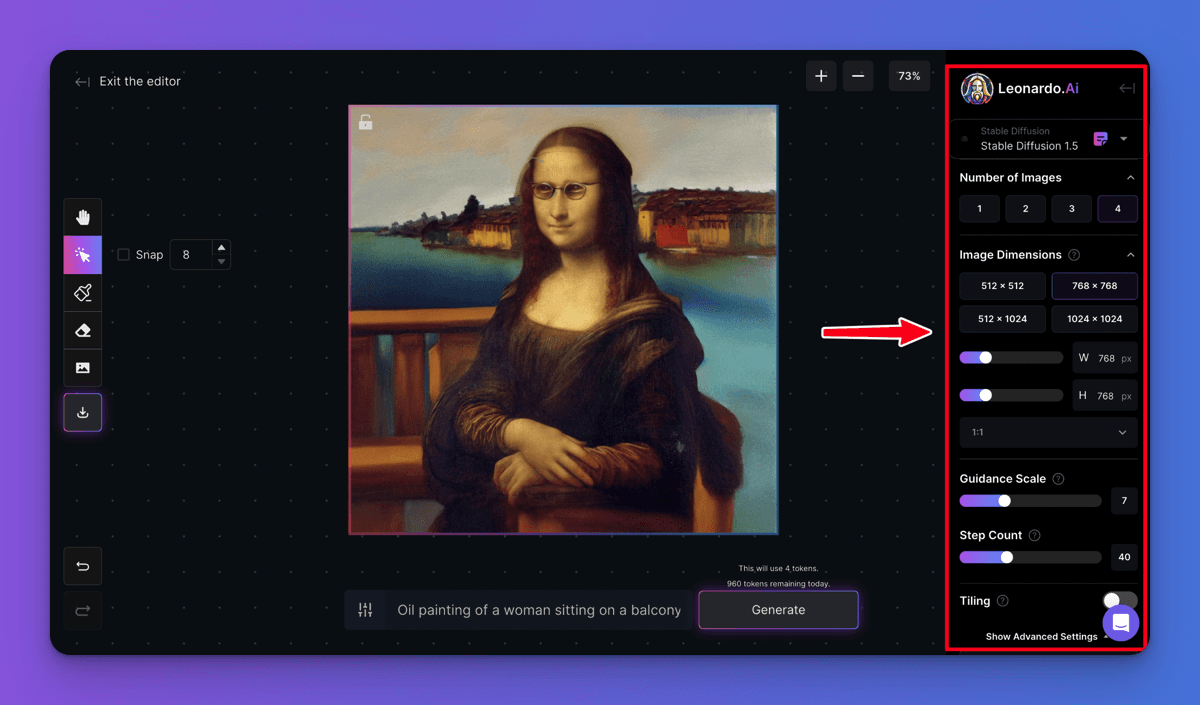Collapse sidebar with arrow next to Leonardo.Ai
Image resolution: width=1200 pixels, height=705 pixels.
1127,88
